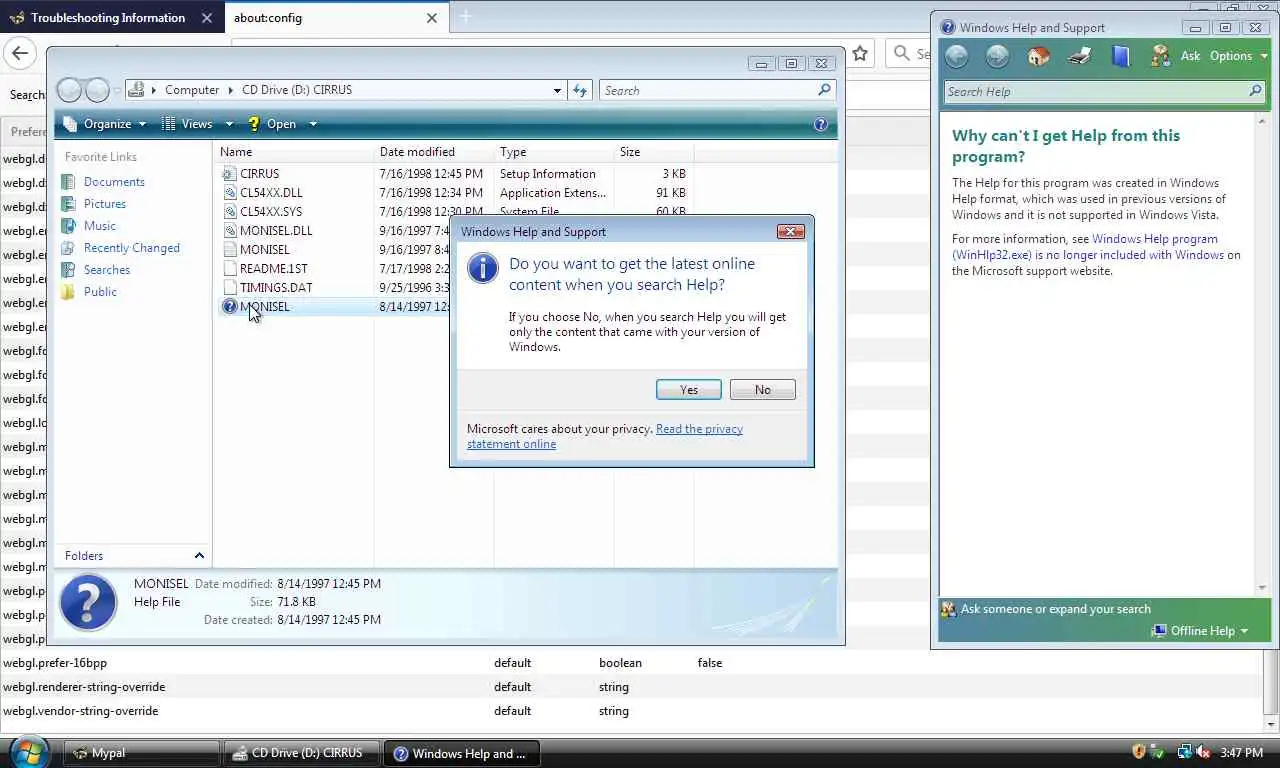The height and width of the screenshot is (768, 1280).
Task: Go to Help and Support home icon
Action: click(x=1039, y=56)
